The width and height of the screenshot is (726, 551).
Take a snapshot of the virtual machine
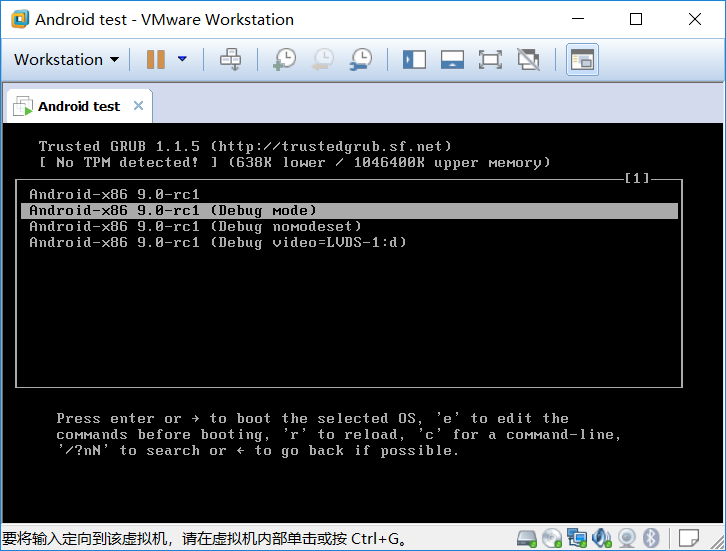284,59
